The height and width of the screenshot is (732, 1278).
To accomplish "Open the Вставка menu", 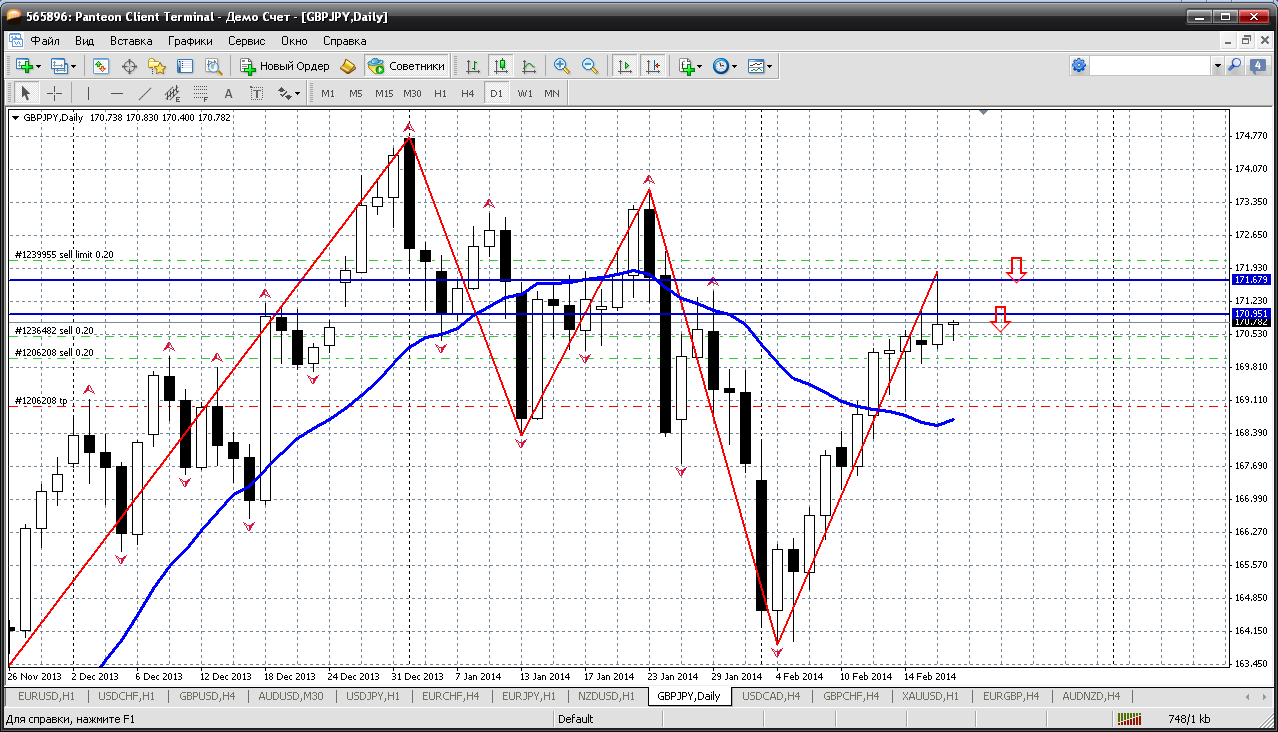I will click(131, 41).
